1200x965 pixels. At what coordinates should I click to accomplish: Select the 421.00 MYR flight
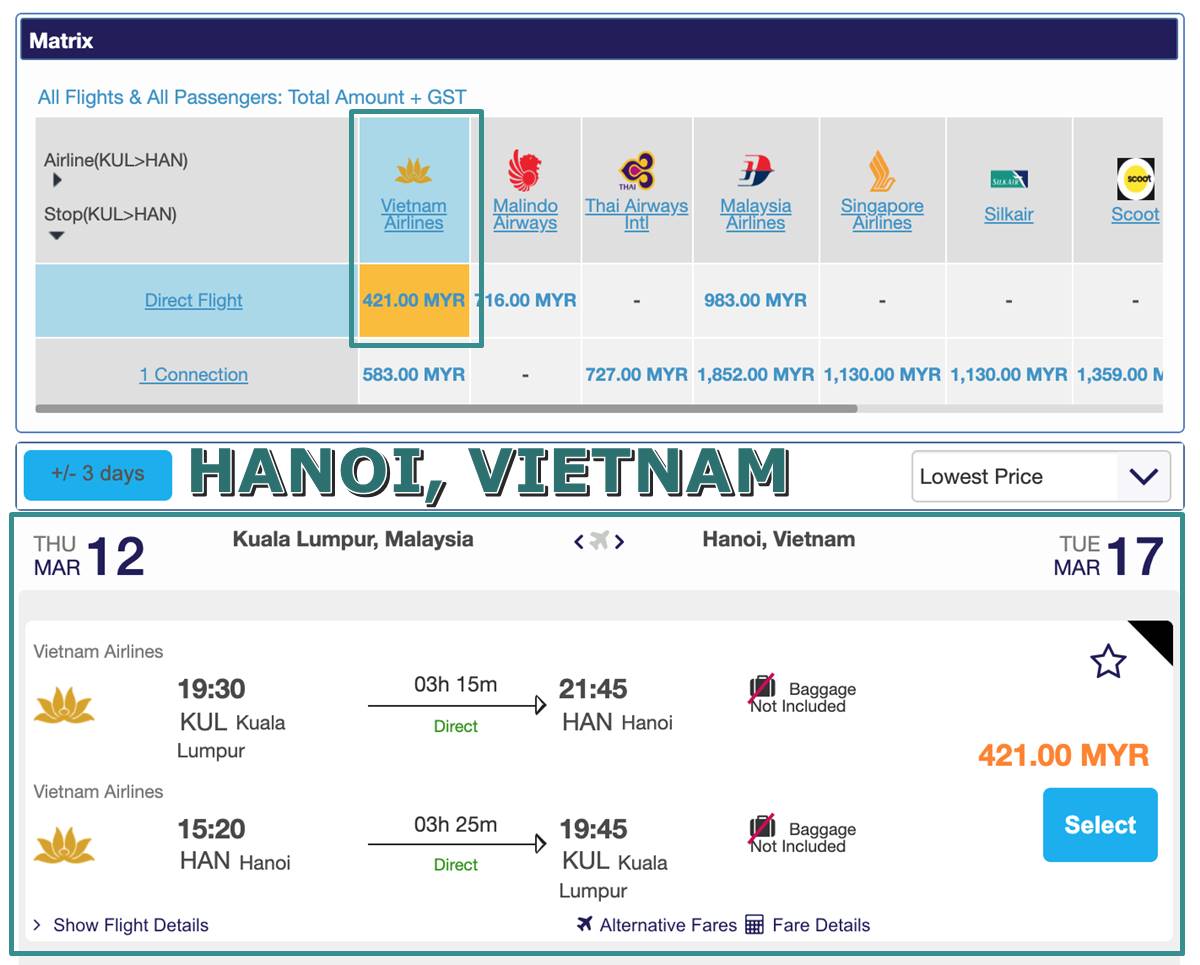click(x=1100, y=825)
